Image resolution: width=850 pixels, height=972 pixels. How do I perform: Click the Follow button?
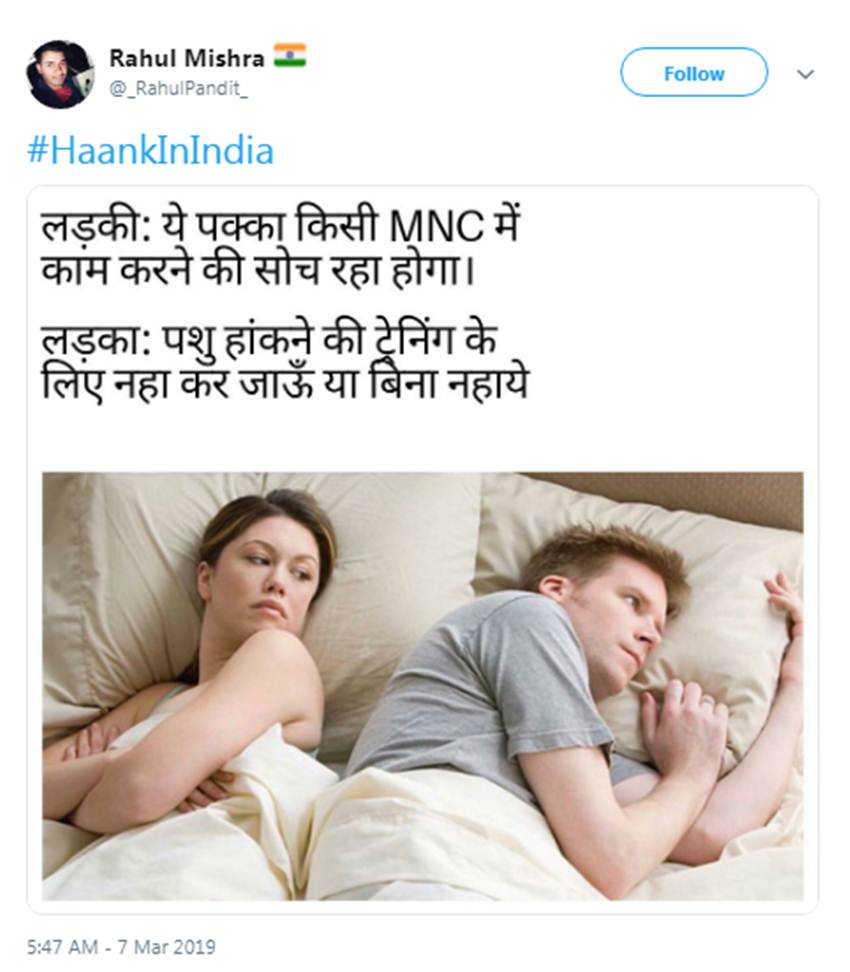694,73
